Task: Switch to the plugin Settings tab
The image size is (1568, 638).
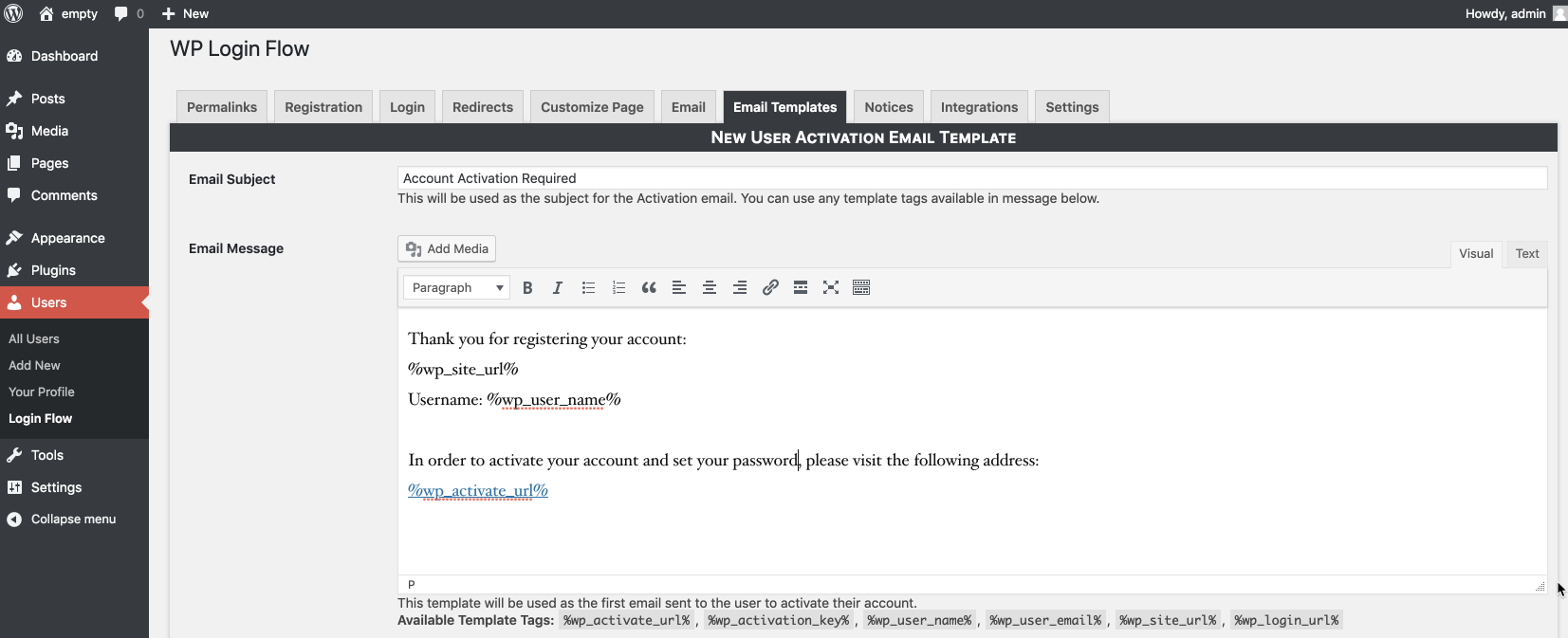Action: [1072, 107]
